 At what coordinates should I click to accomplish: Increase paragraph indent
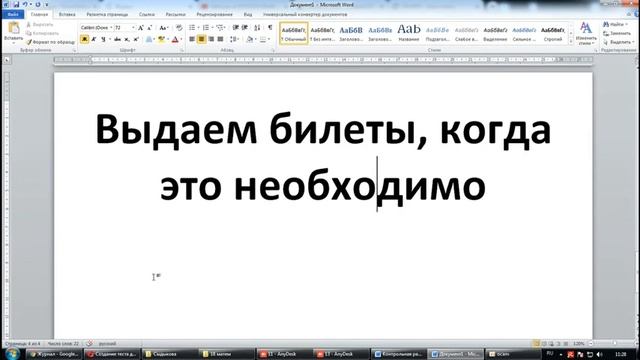[245, 28]
